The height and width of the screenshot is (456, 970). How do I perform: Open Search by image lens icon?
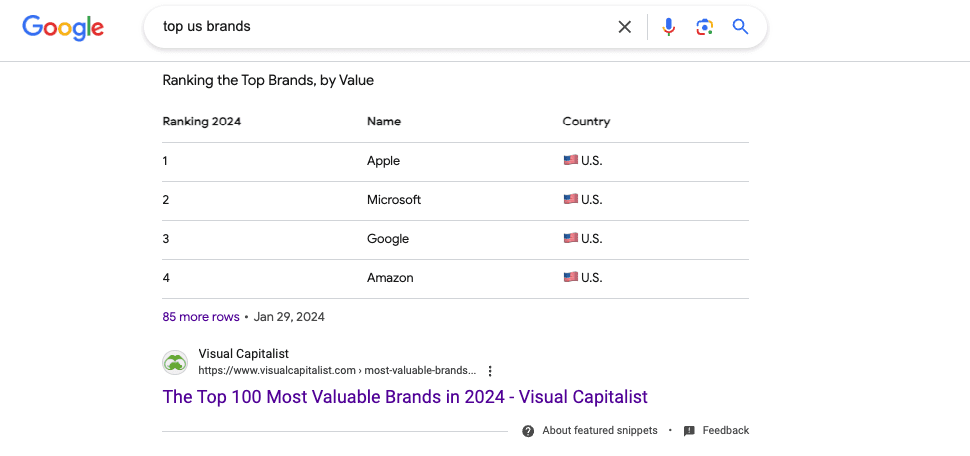point(705,27)
